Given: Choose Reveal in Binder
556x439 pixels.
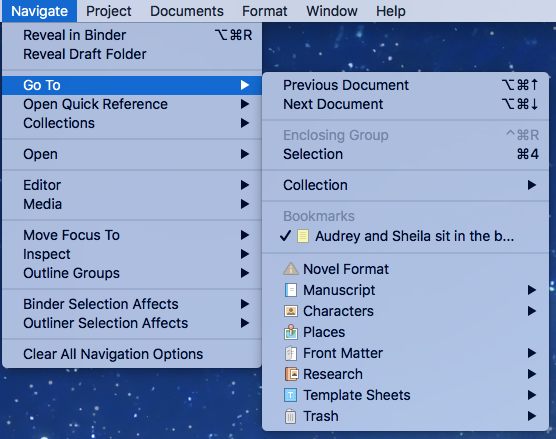Looking at the screenshot, I should [x=132, y=35].
